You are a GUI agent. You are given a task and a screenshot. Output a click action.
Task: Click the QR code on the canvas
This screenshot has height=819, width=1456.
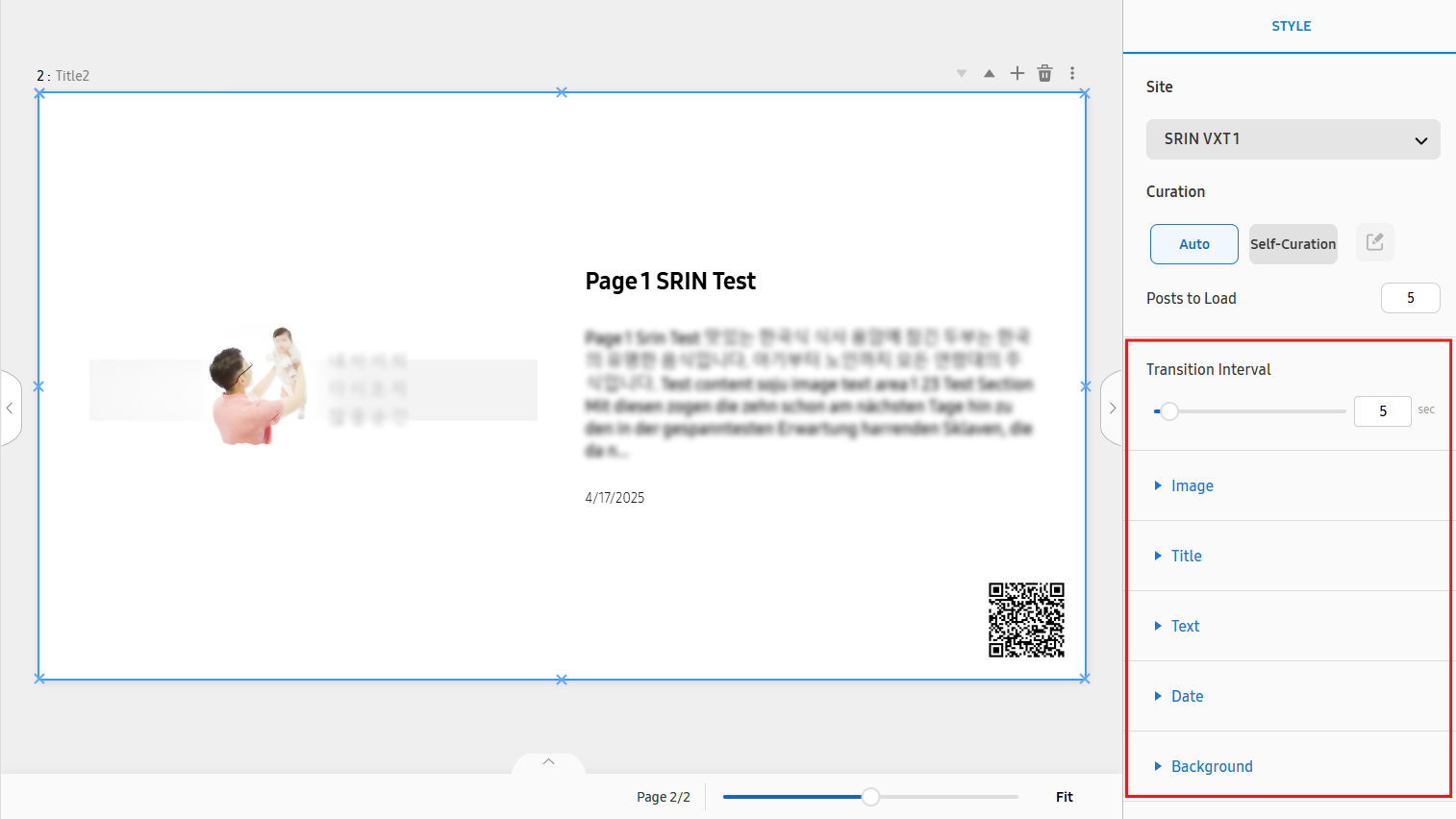pyautogui.click(x=1026, y=620)
